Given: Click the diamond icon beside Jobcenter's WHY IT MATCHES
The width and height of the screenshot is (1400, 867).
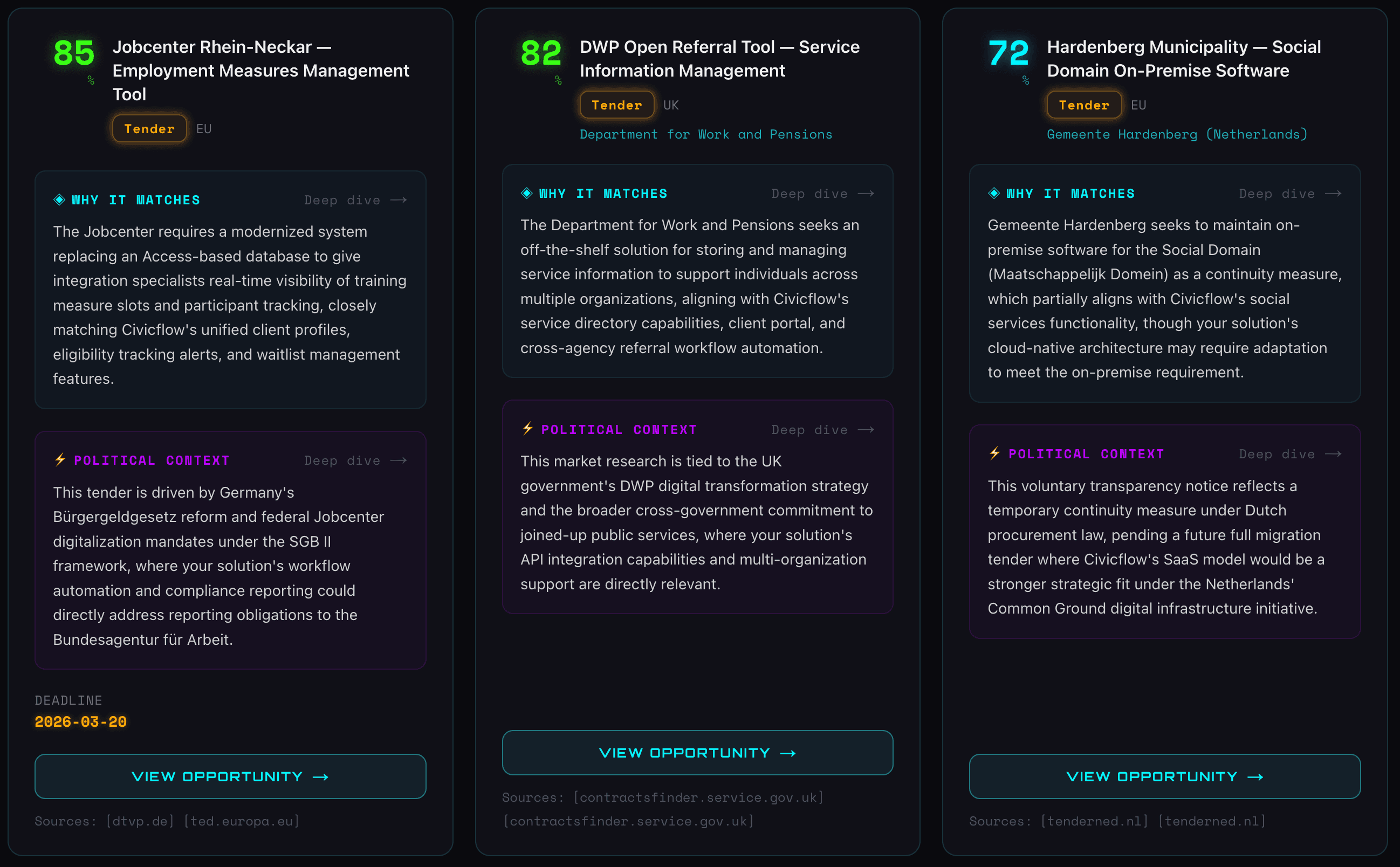Looking at the screenshot, I should point(60,199).
